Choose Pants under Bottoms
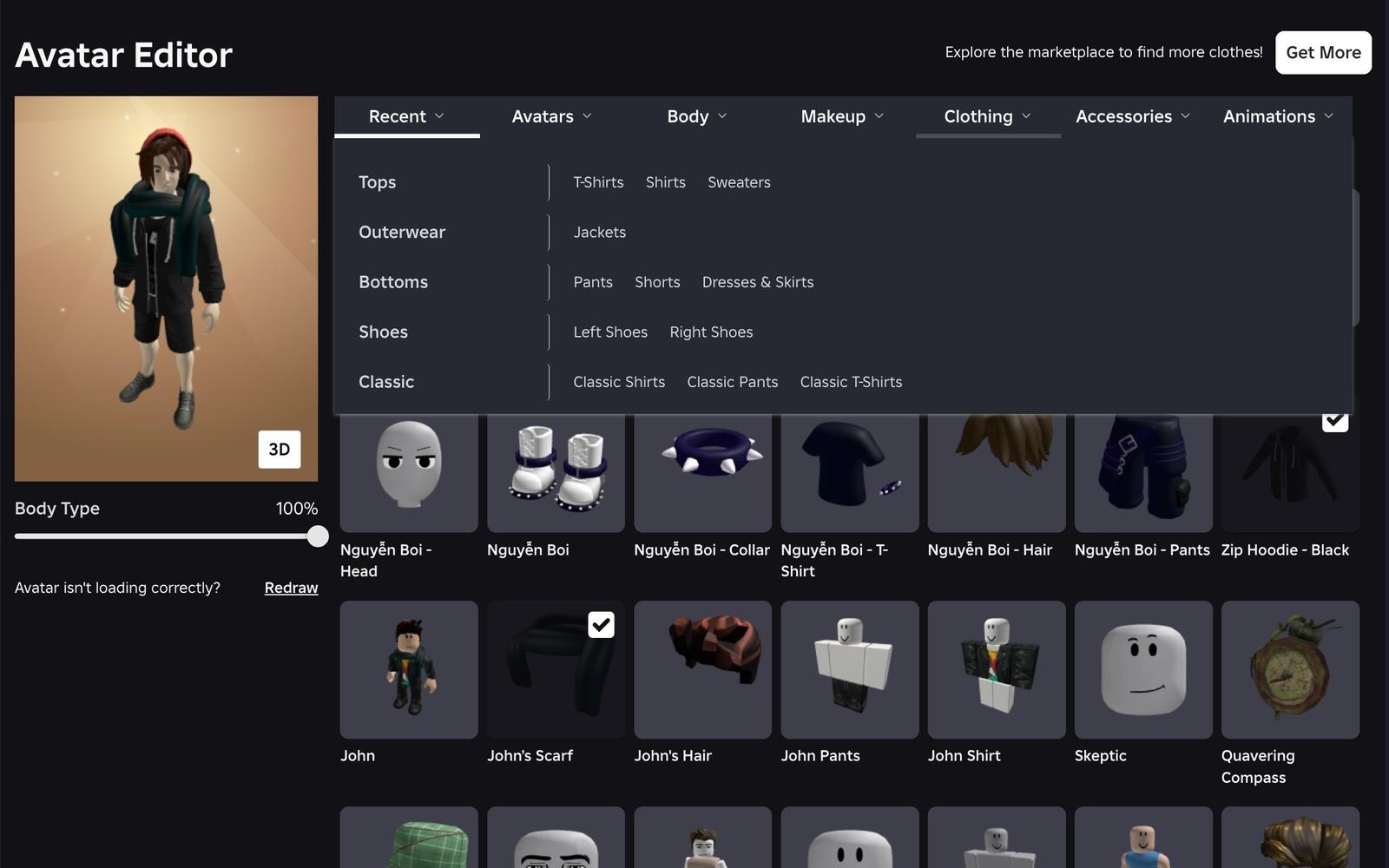The image size is (1389, 868). click(593, 282)
